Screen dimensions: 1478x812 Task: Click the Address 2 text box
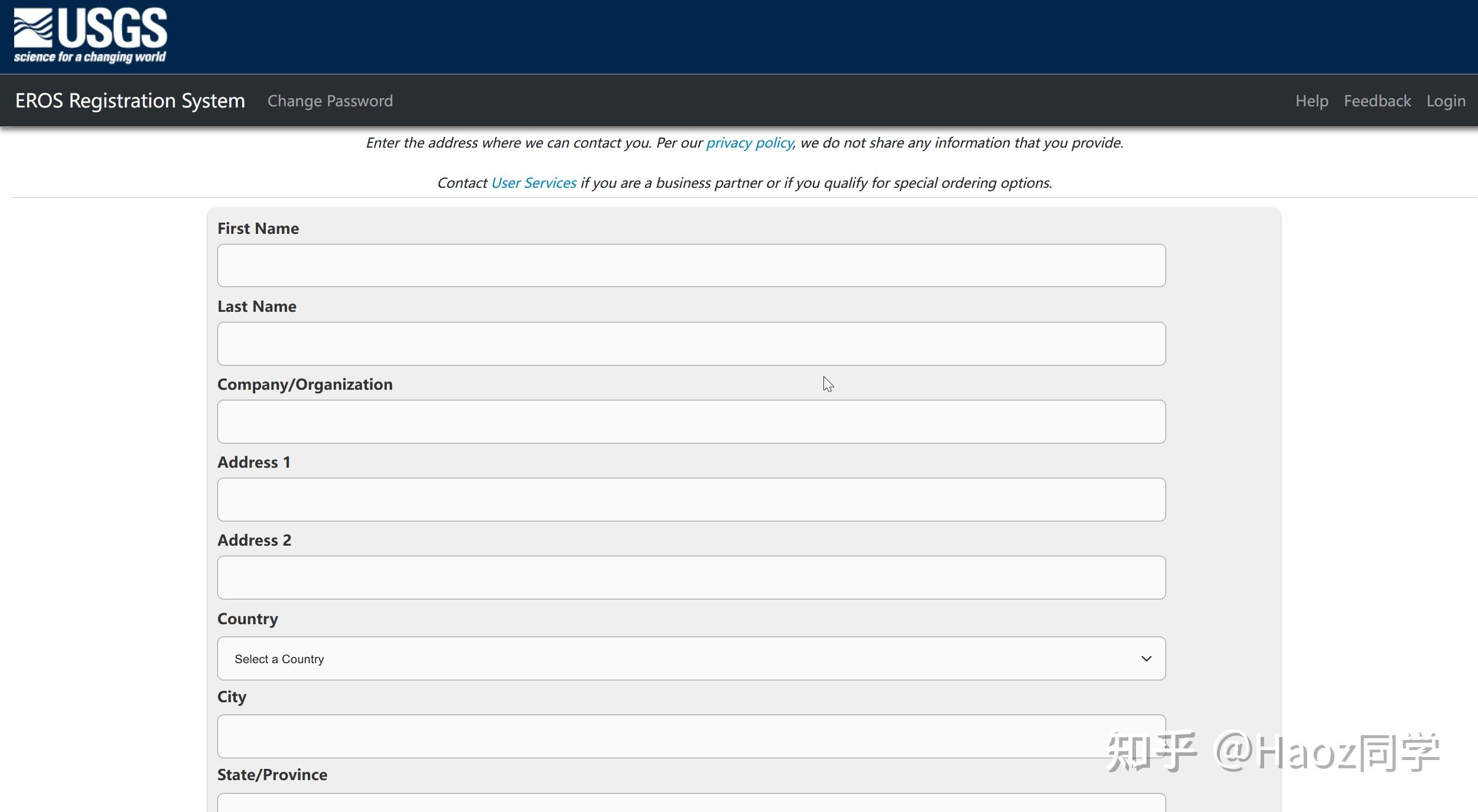[x=691, y=578]
